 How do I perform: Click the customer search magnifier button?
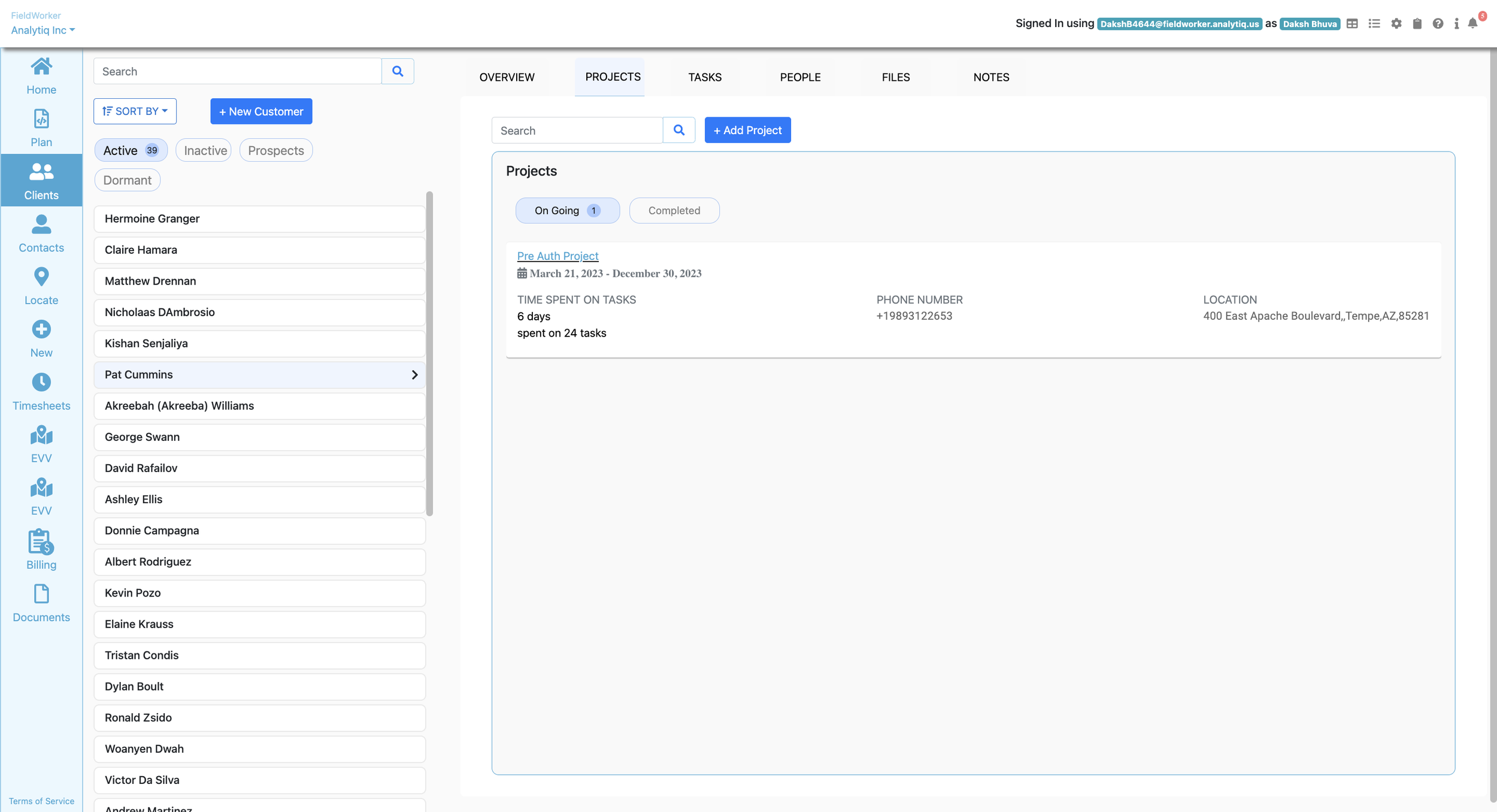[x=398, y=71]
